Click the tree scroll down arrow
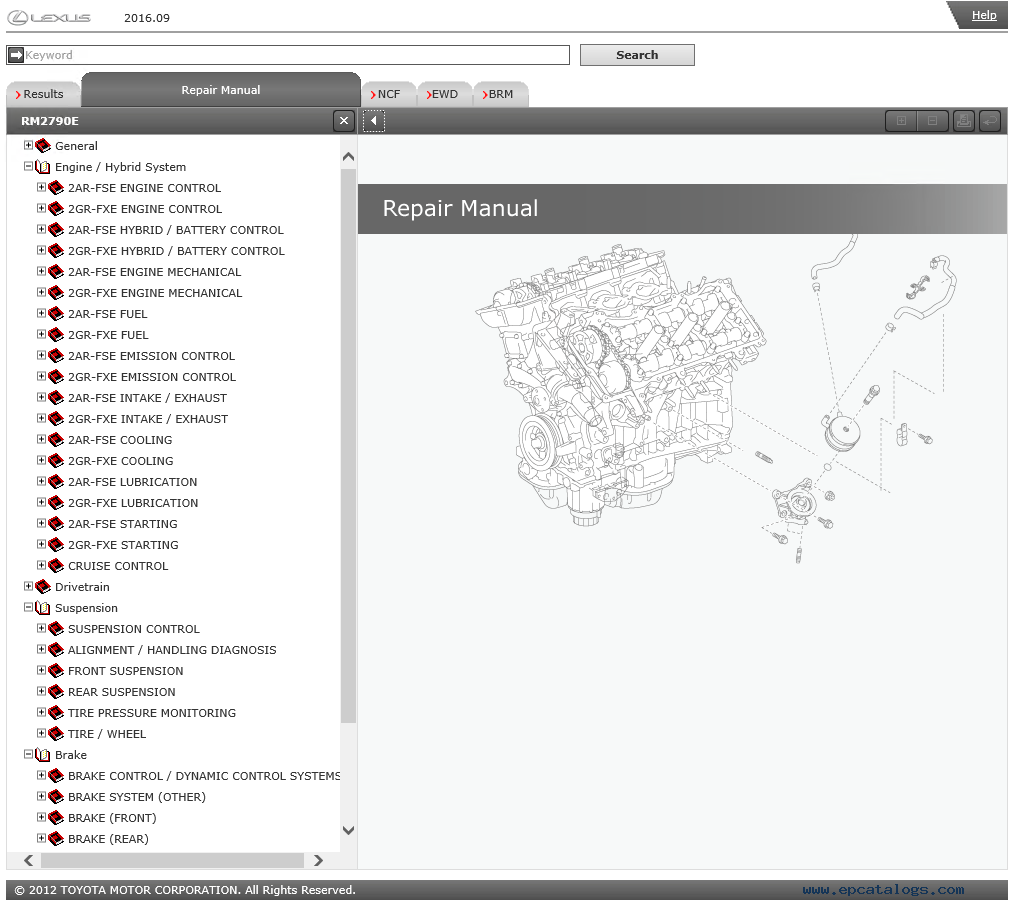This screenshot has width=1015, height=906. 348,830
